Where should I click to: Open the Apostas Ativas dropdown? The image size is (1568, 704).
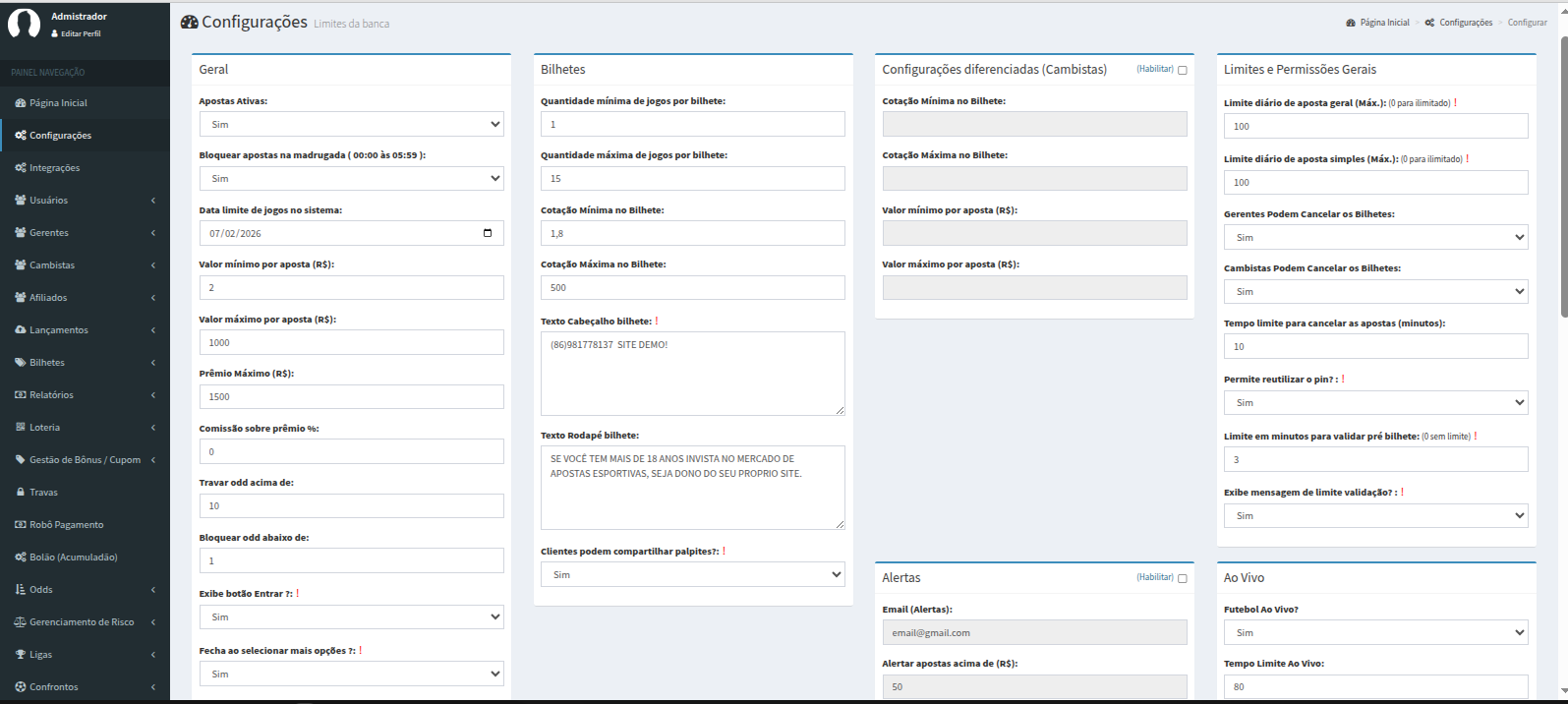[x=351, y=125]
